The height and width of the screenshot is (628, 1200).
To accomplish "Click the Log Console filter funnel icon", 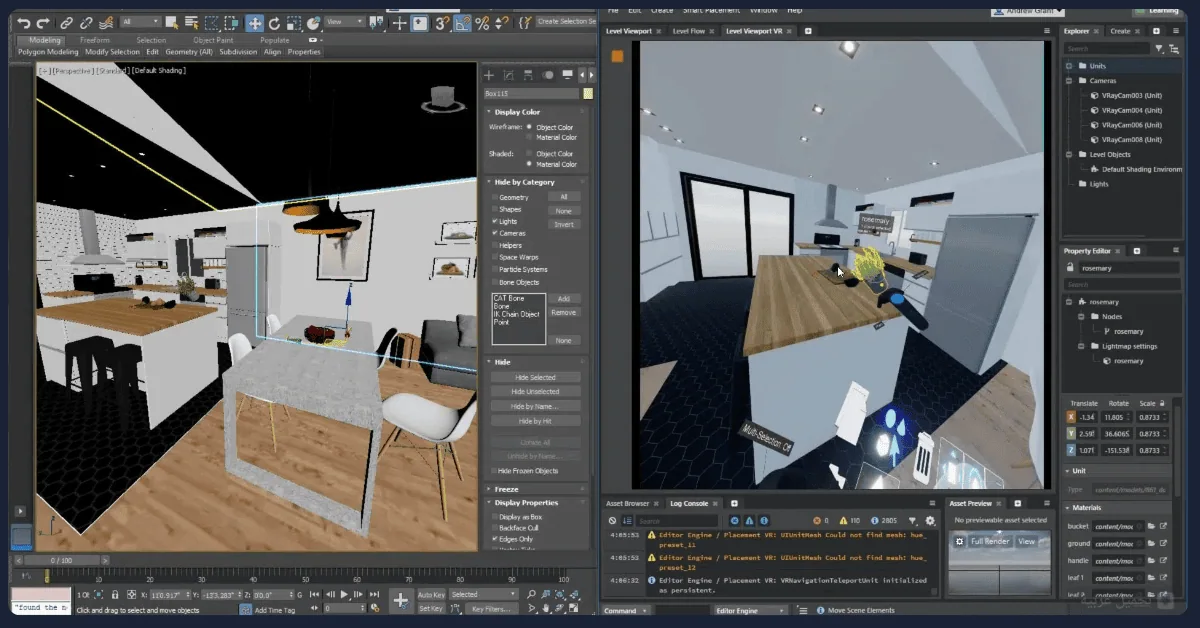I will (912, 521).
